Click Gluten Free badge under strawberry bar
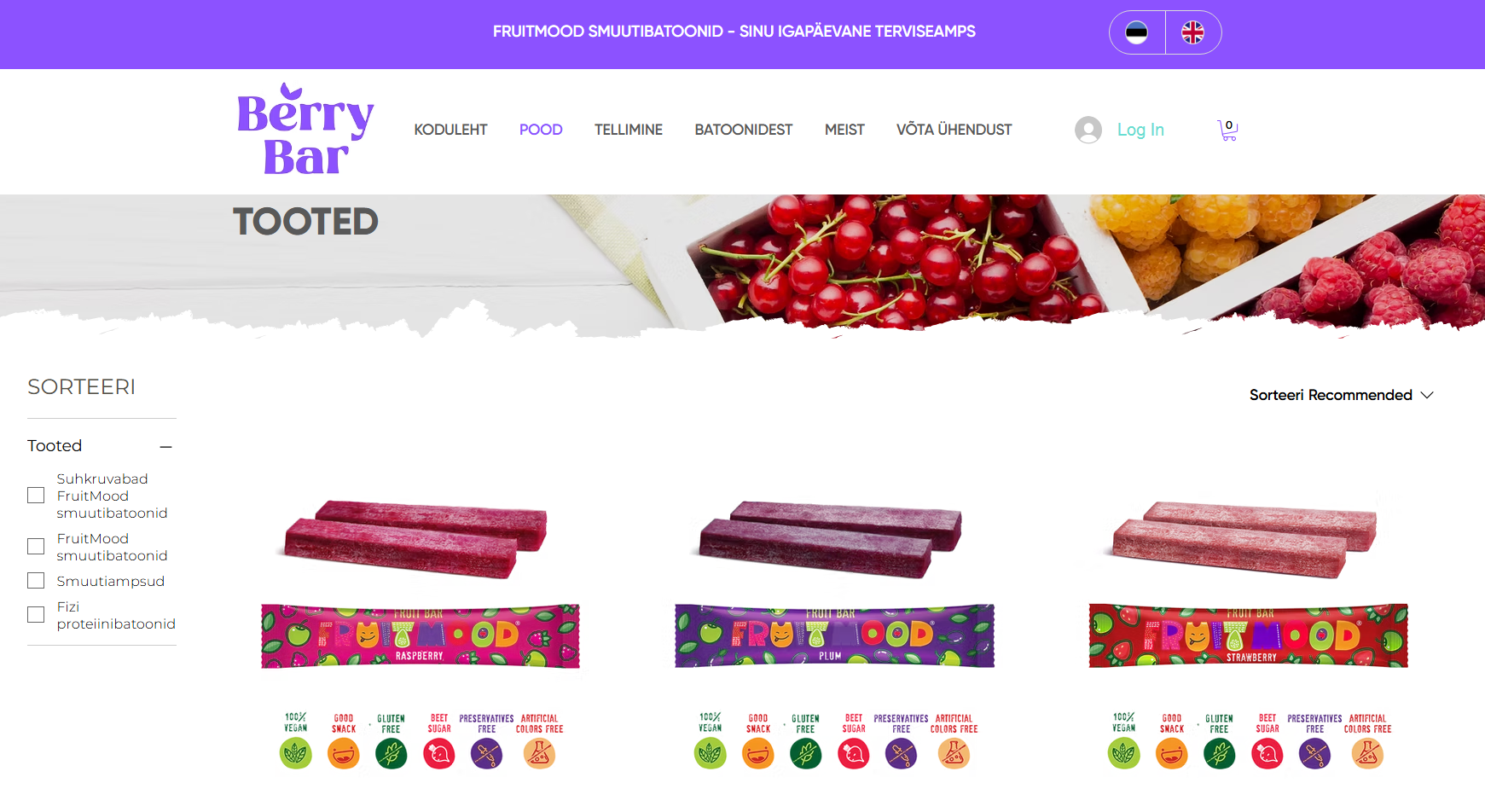The width and height of the screenshot is (1485, 812). coord(1219,740)
